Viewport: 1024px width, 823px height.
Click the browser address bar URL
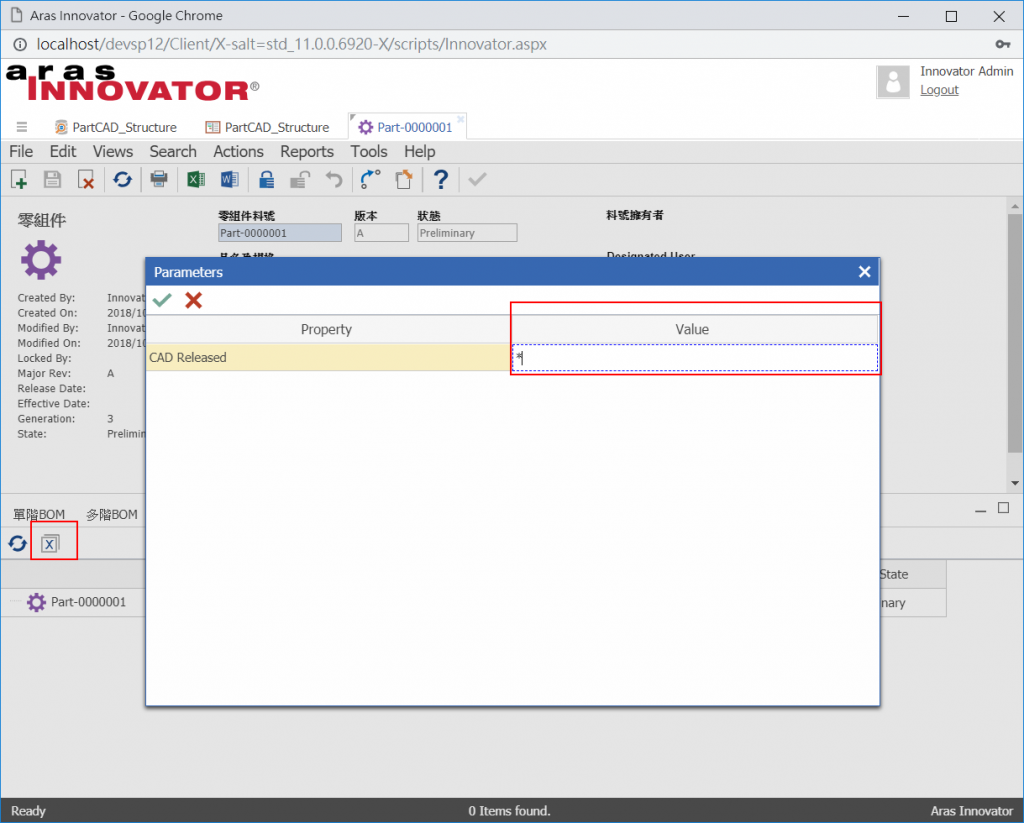point(292,44)
